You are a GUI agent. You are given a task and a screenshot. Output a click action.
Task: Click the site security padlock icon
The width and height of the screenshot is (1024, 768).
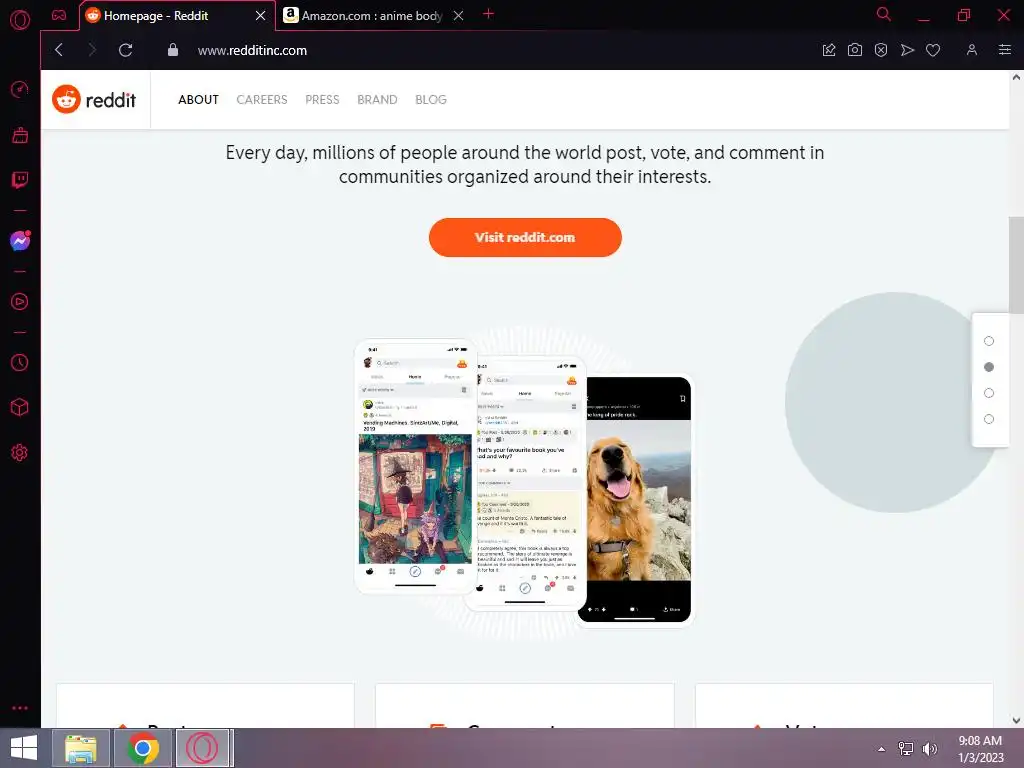[x=173, y=50]
